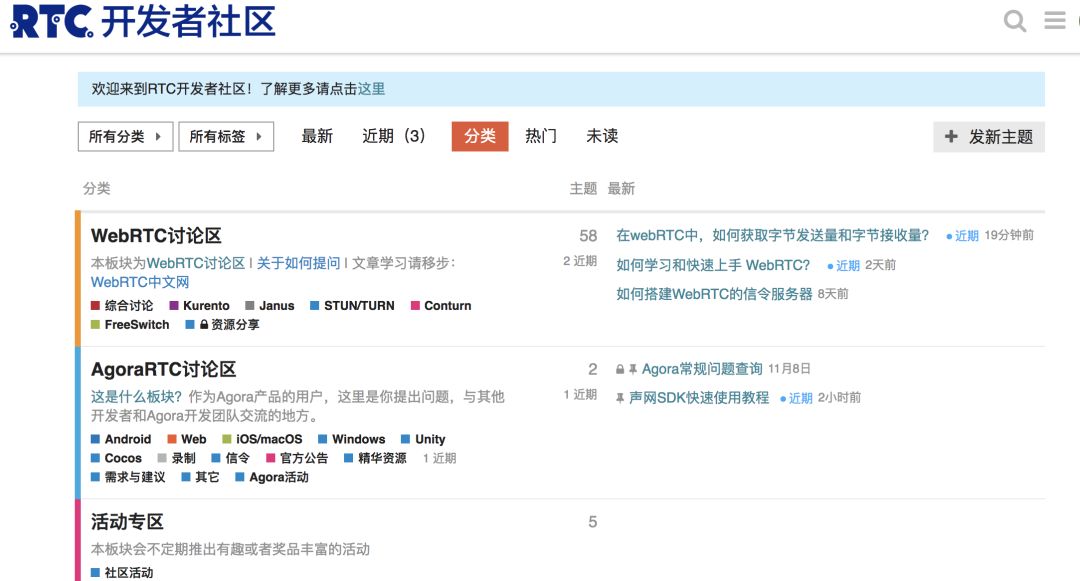The height and width of the screenshot is (581, 1080).
Task: Open the 综合讨论 subcategory
Action: (x=122, y=306)
